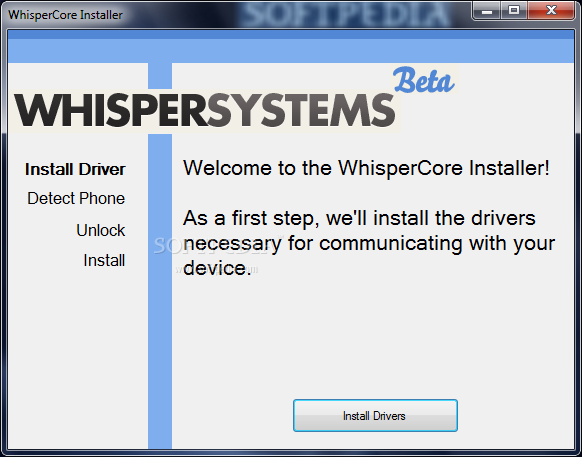
Task: Close the WhisperCore Installer window
Action: 551,11
